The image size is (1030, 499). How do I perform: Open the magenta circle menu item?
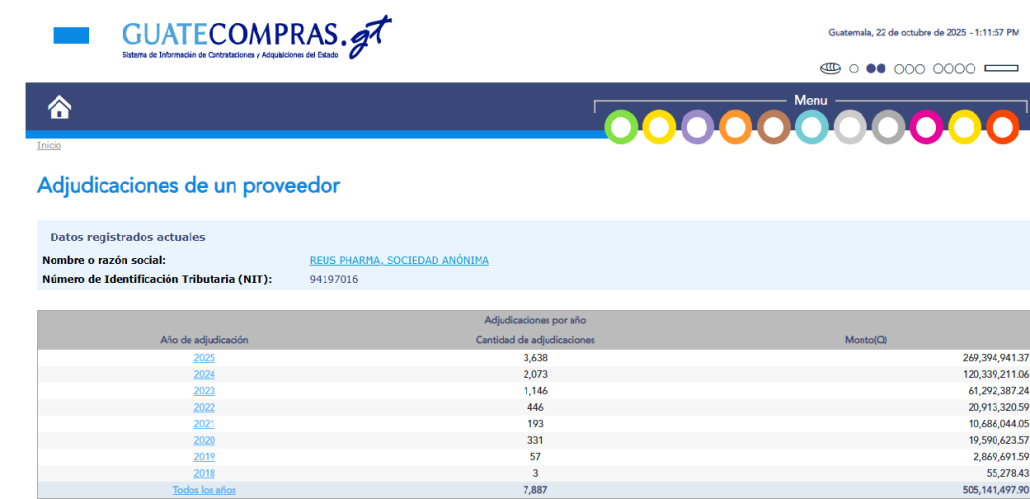926,127
